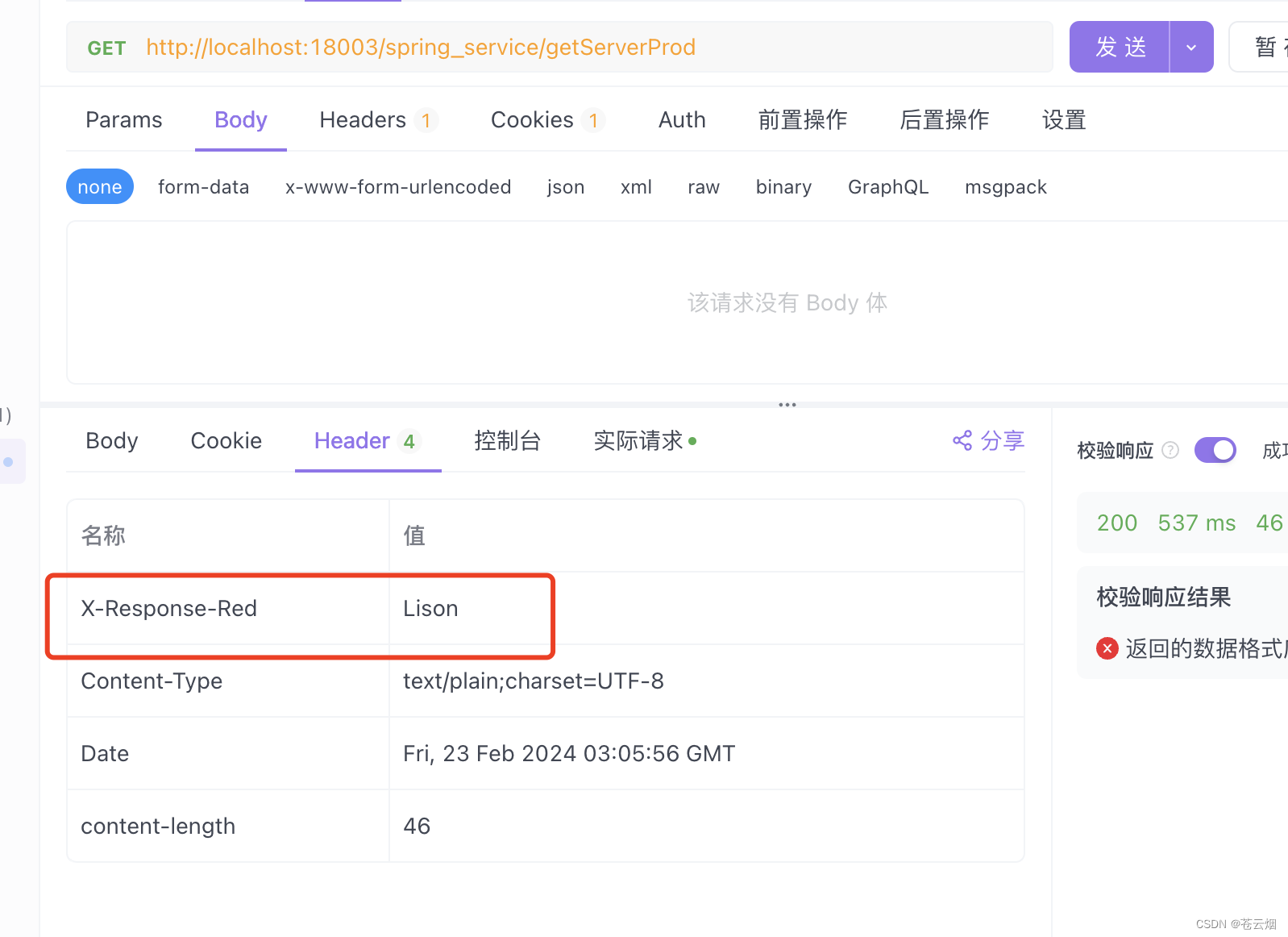This screenshot has width=1288, height=937.
Task: Click the 537 ms response time
Action: point(1197,523)
